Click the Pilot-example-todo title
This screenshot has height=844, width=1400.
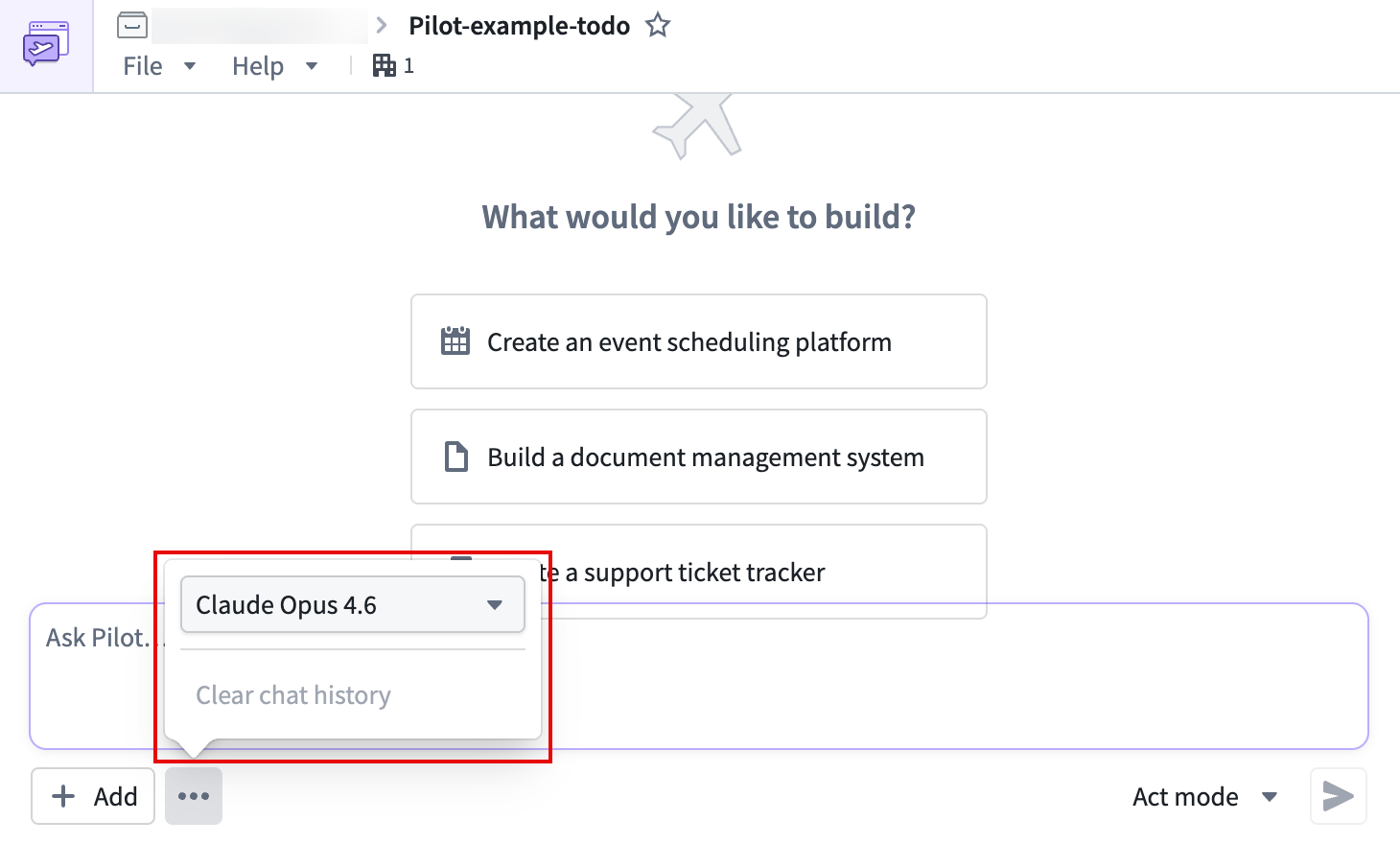[519, 26]
